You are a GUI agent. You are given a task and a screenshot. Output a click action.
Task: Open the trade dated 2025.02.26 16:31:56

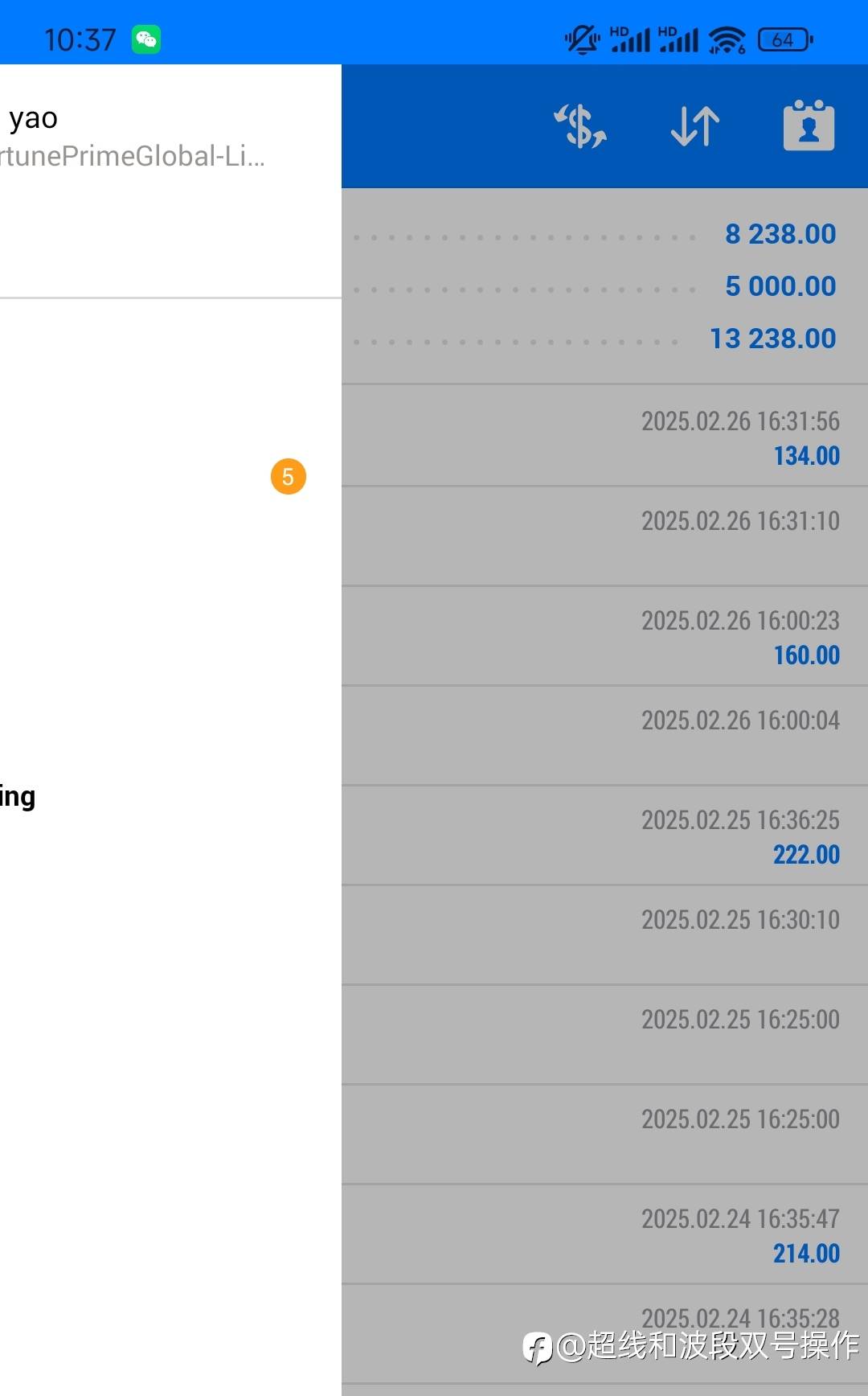click(604, 436)
